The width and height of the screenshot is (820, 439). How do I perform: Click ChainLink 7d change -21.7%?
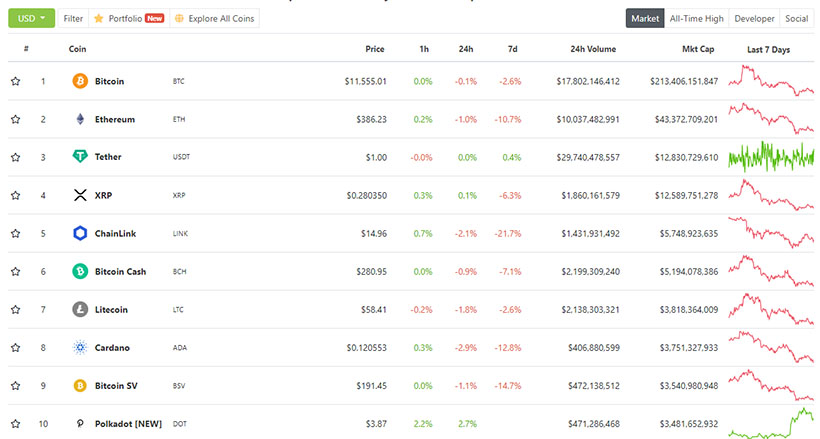508,233
